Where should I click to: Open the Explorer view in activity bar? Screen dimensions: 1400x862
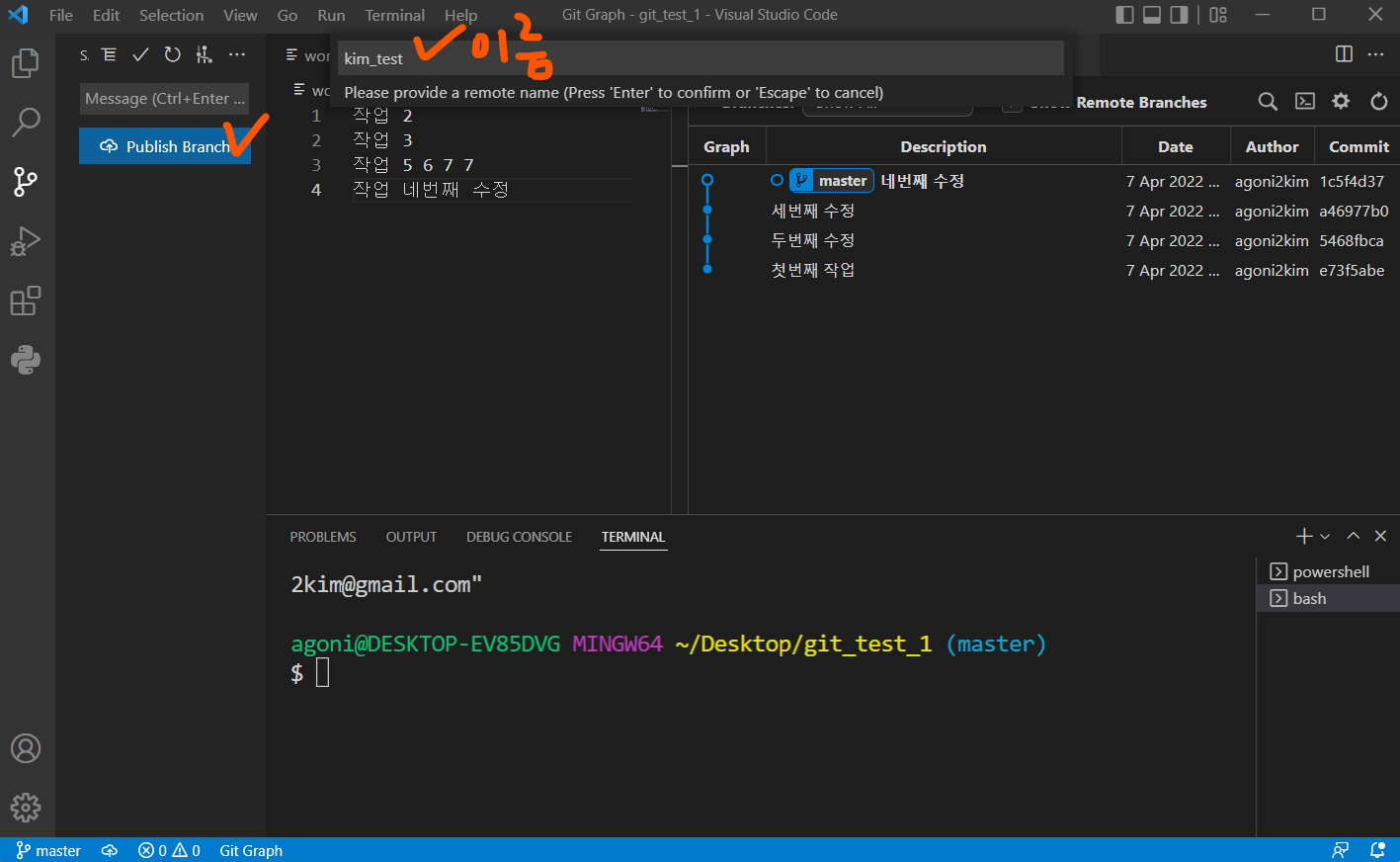tap(25, 63)
